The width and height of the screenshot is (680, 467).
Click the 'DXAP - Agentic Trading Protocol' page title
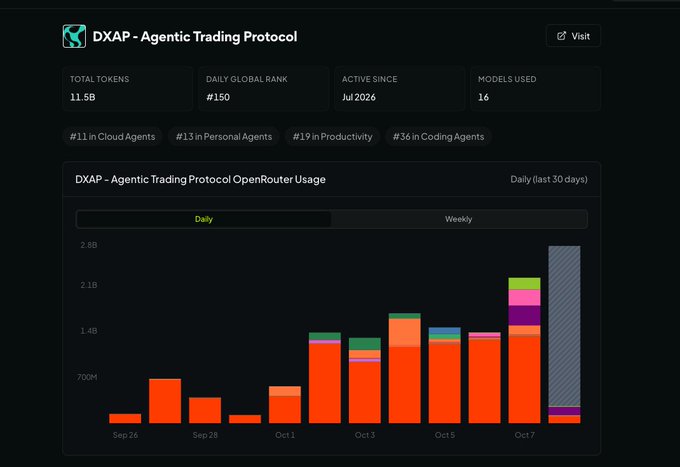click(195, 36)
